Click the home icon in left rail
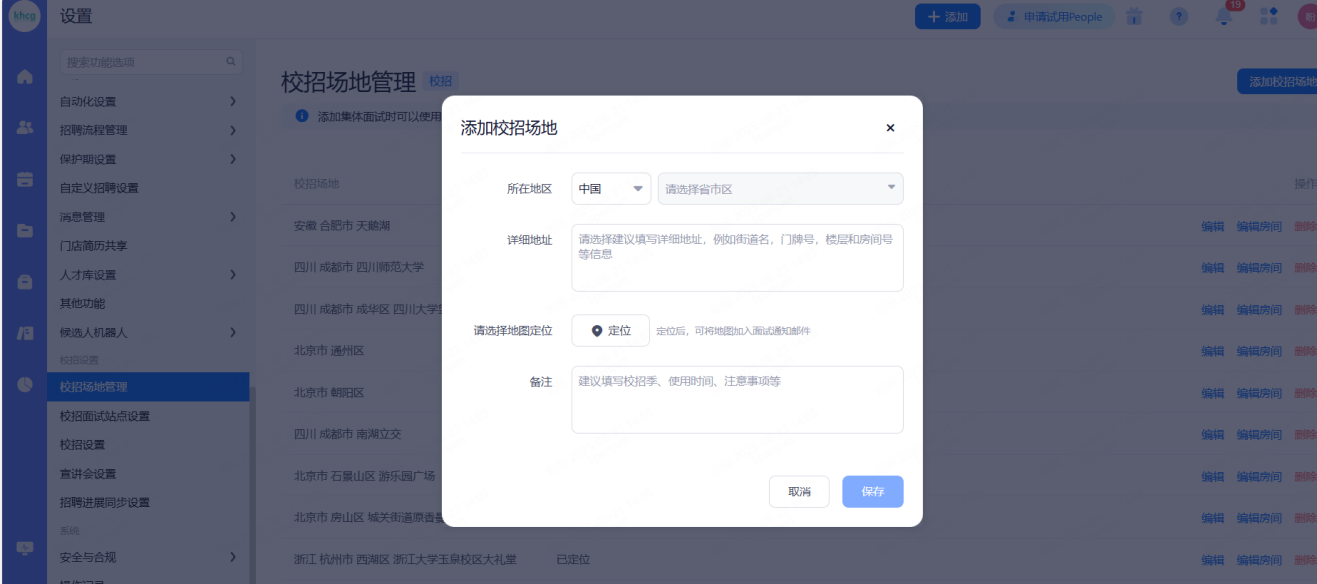This screenshot has height=584, width=1317. [x=25, y=77]
